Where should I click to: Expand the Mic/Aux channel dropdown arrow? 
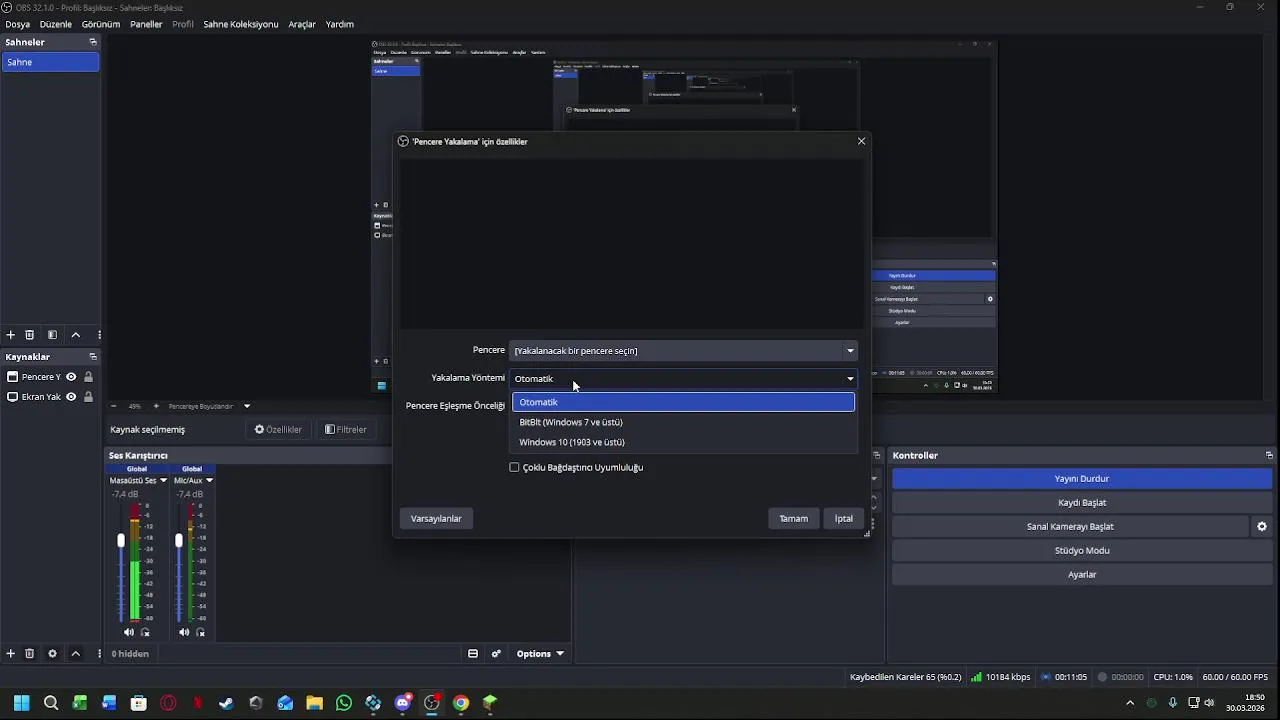209,481
